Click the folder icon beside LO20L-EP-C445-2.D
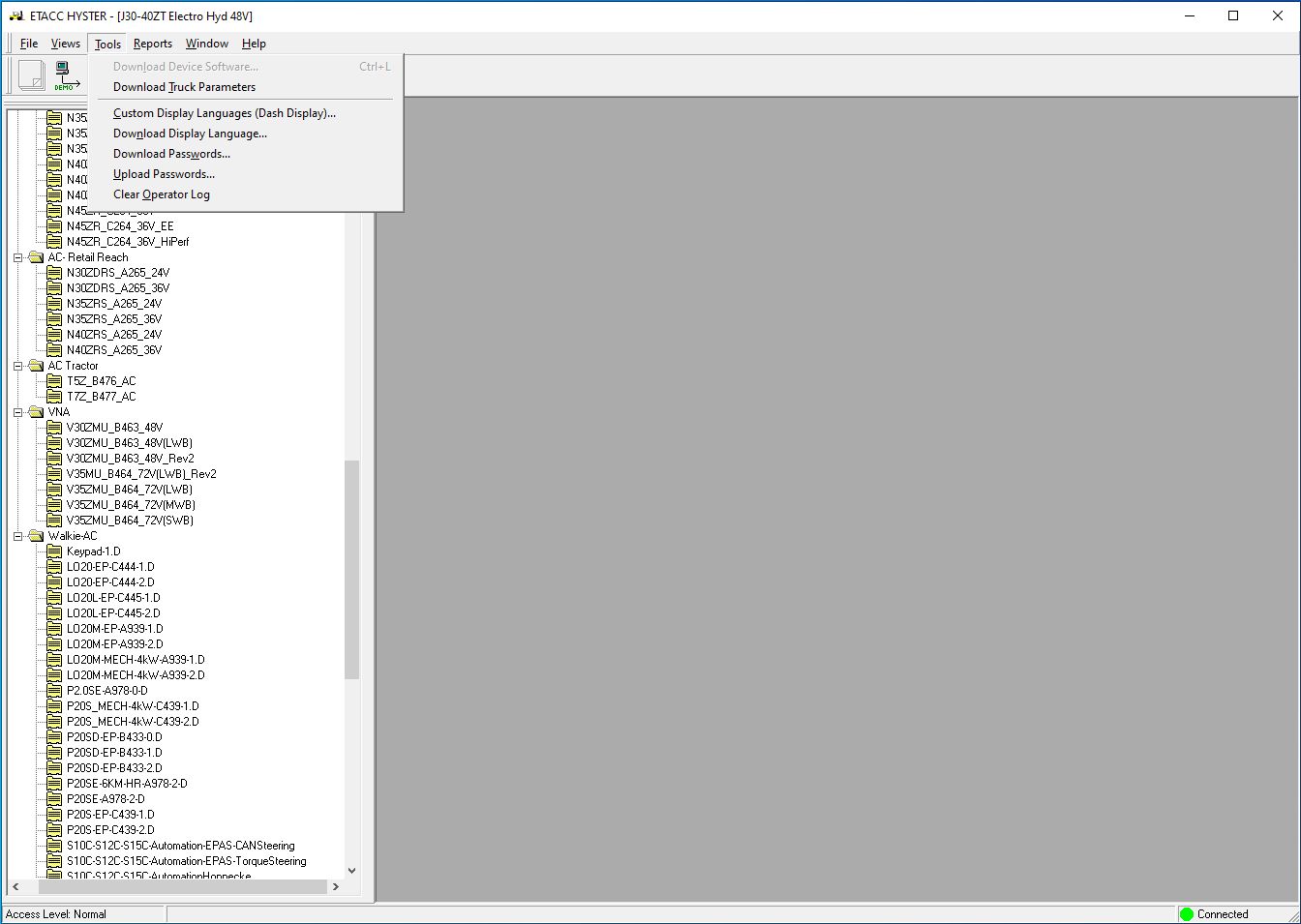1301x924 pixels. [55, 613]
